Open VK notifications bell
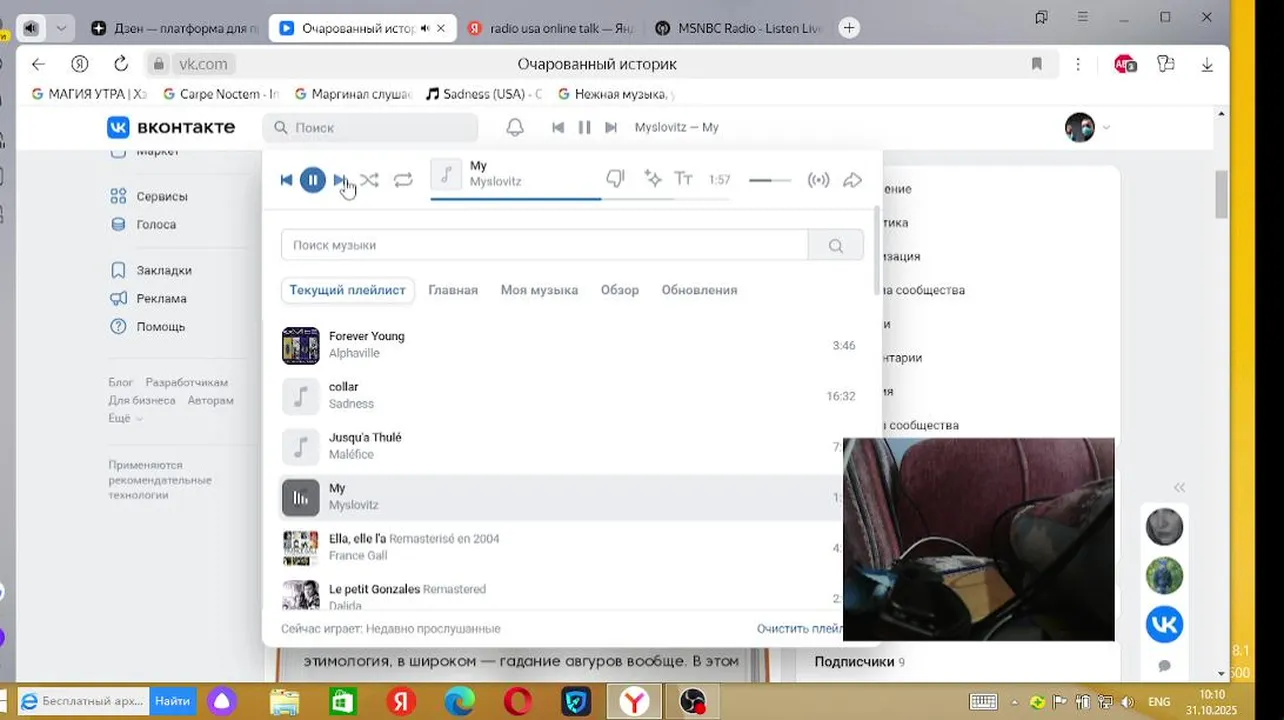The image size is (1284, 720). tap(515, 127)
